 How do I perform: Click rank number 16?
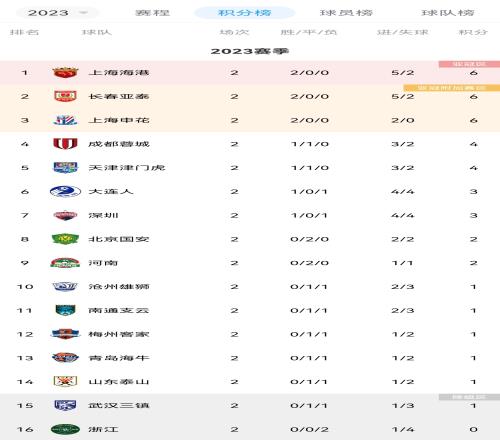(x=25, y=429)
